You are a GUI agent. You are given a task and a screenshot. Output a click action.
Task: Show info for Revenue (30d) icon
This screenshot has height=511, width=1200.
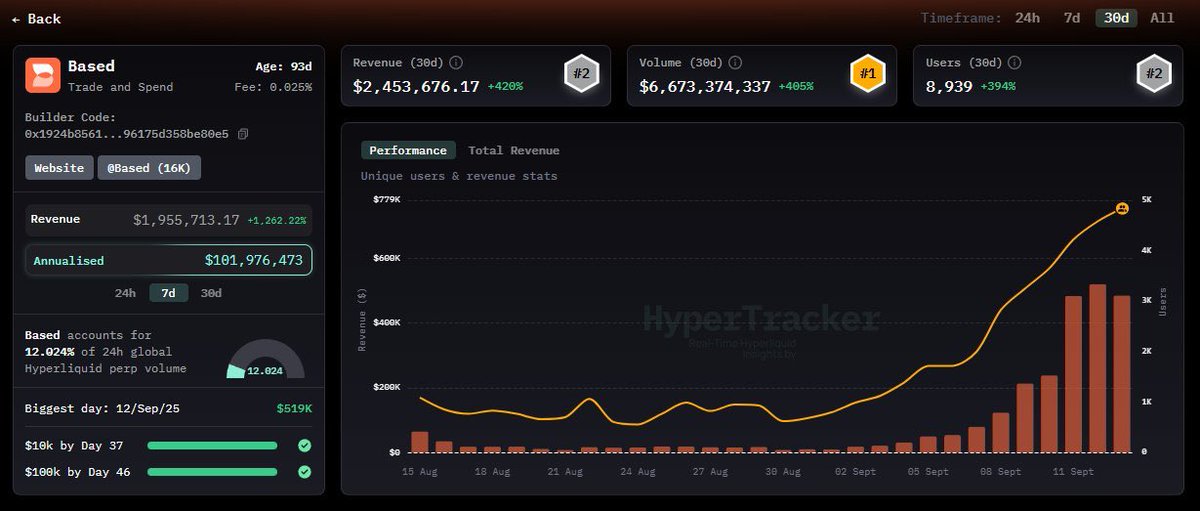tap(456, 63)
